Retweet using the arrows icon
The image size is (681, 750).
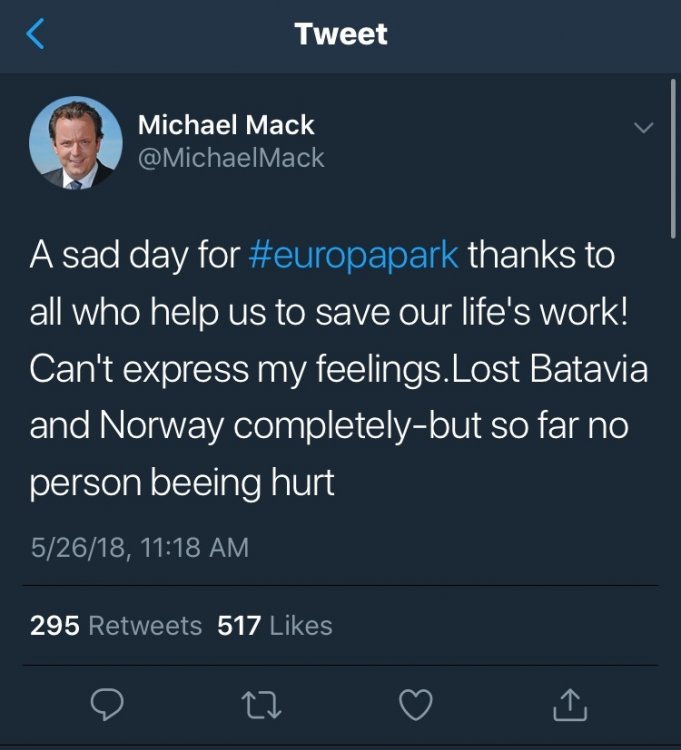[261, 706]
